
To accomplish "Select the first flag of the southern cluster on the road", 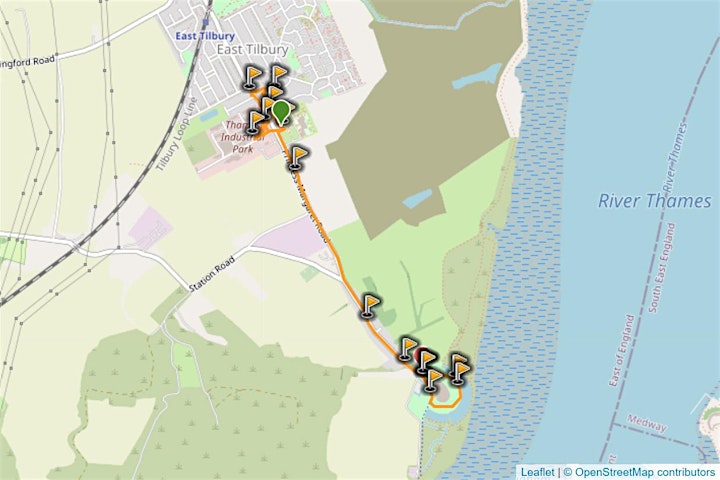I will tap(408, 348).
